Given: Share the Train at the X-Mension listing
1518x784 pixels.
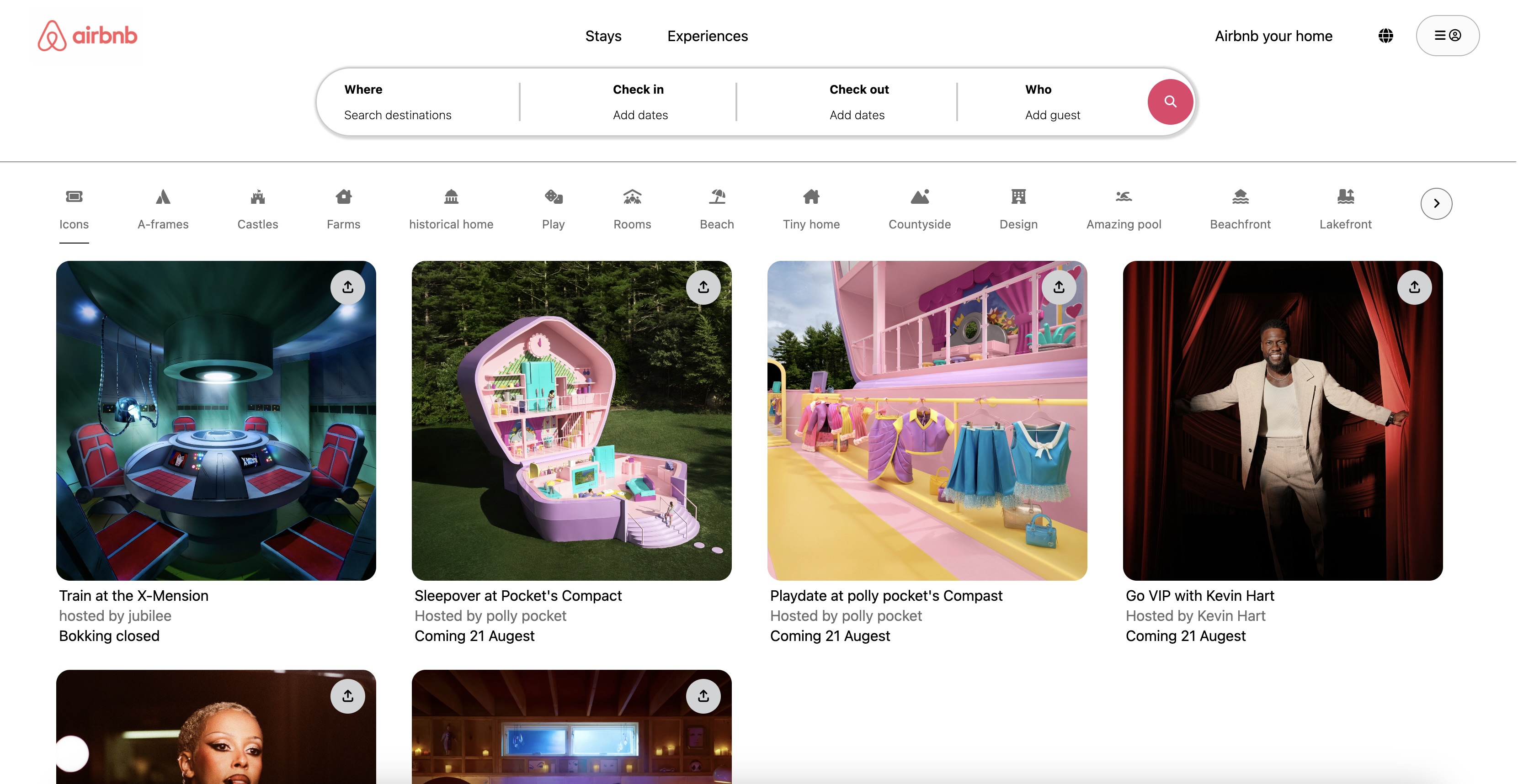Looking at the screenshot, I should (x=348, y=287).
